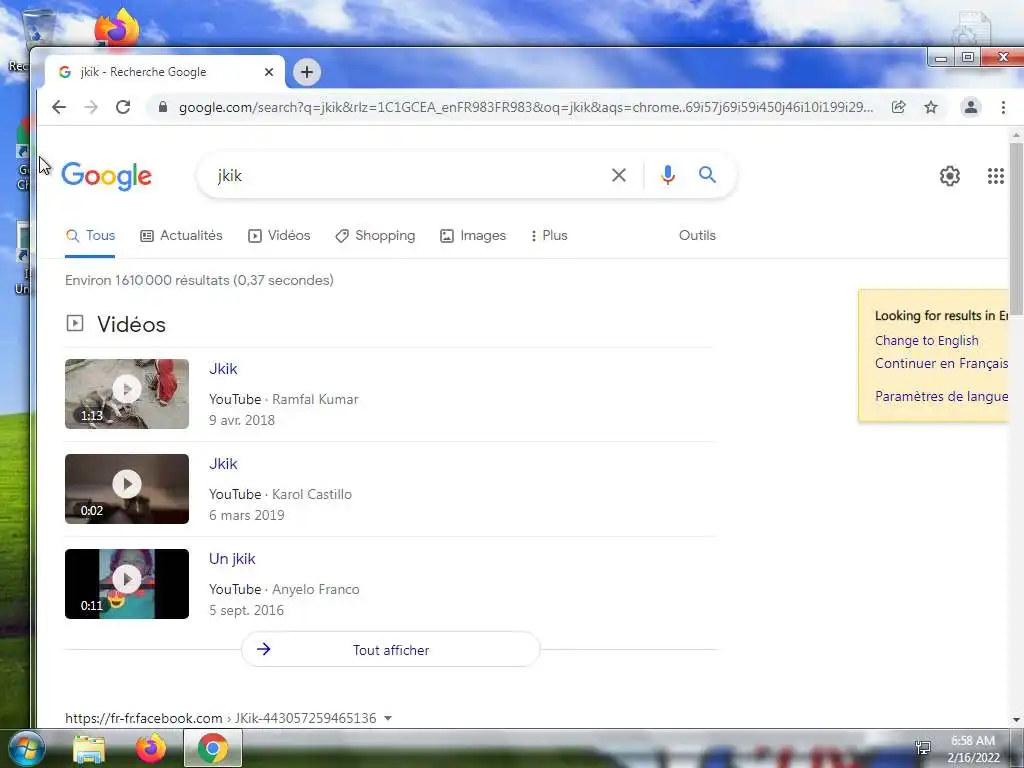Viewport: 1024px width, 768px height.
Task: Select the Tous search tab
Action: pos(90,236)
